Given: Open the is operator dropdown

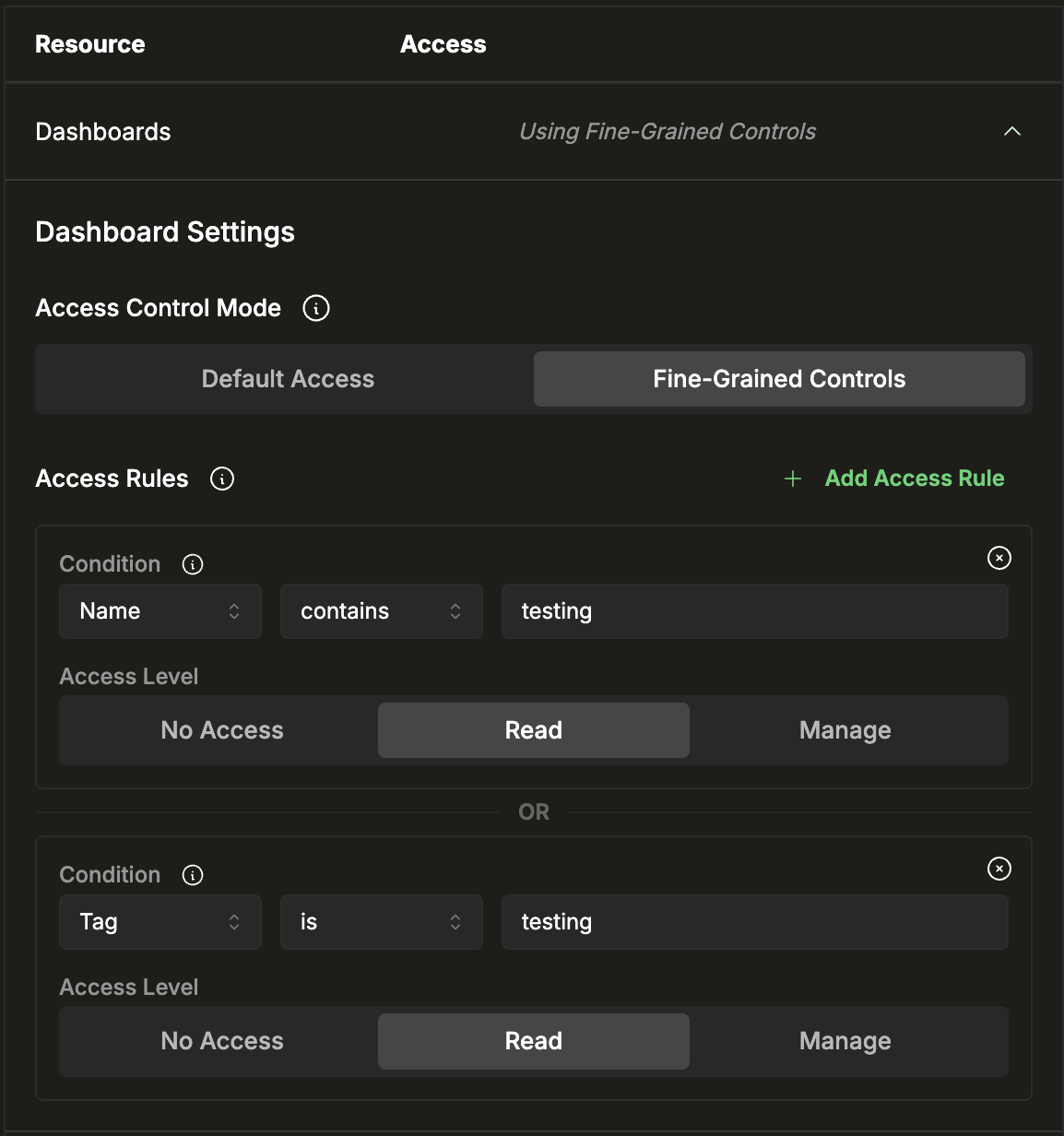Looking at the screenshot, I should click(x=381, y=921).
